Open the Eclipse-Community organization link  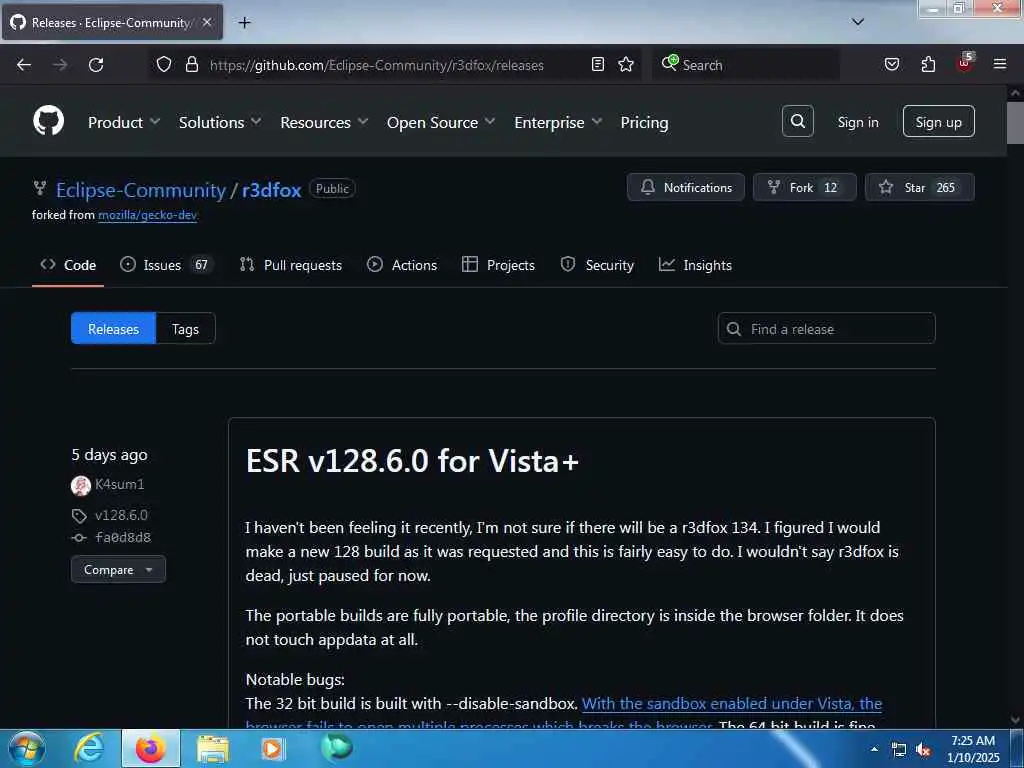[140, 190]
